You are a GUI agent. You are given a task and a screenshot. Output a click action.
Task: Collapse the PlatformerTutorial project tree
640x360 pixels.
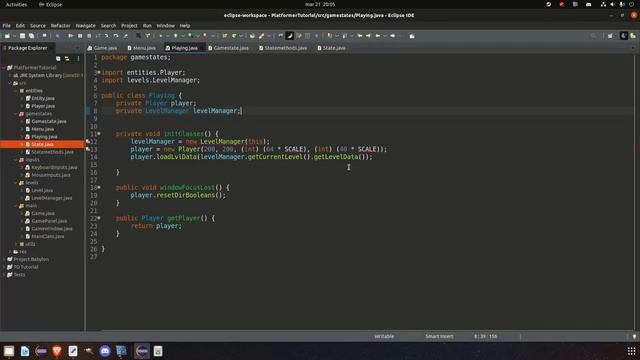(4, 68)
